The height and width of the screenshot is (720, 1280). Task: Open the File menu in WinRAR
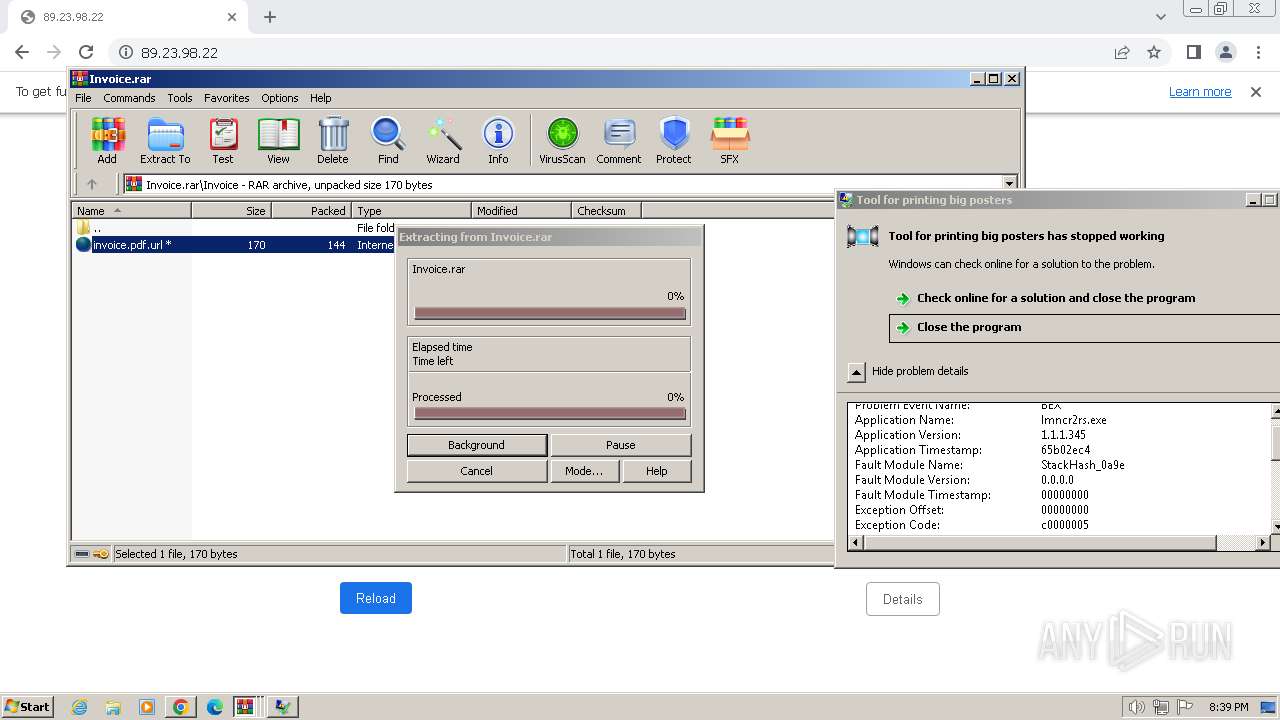(x=83, y=98)
